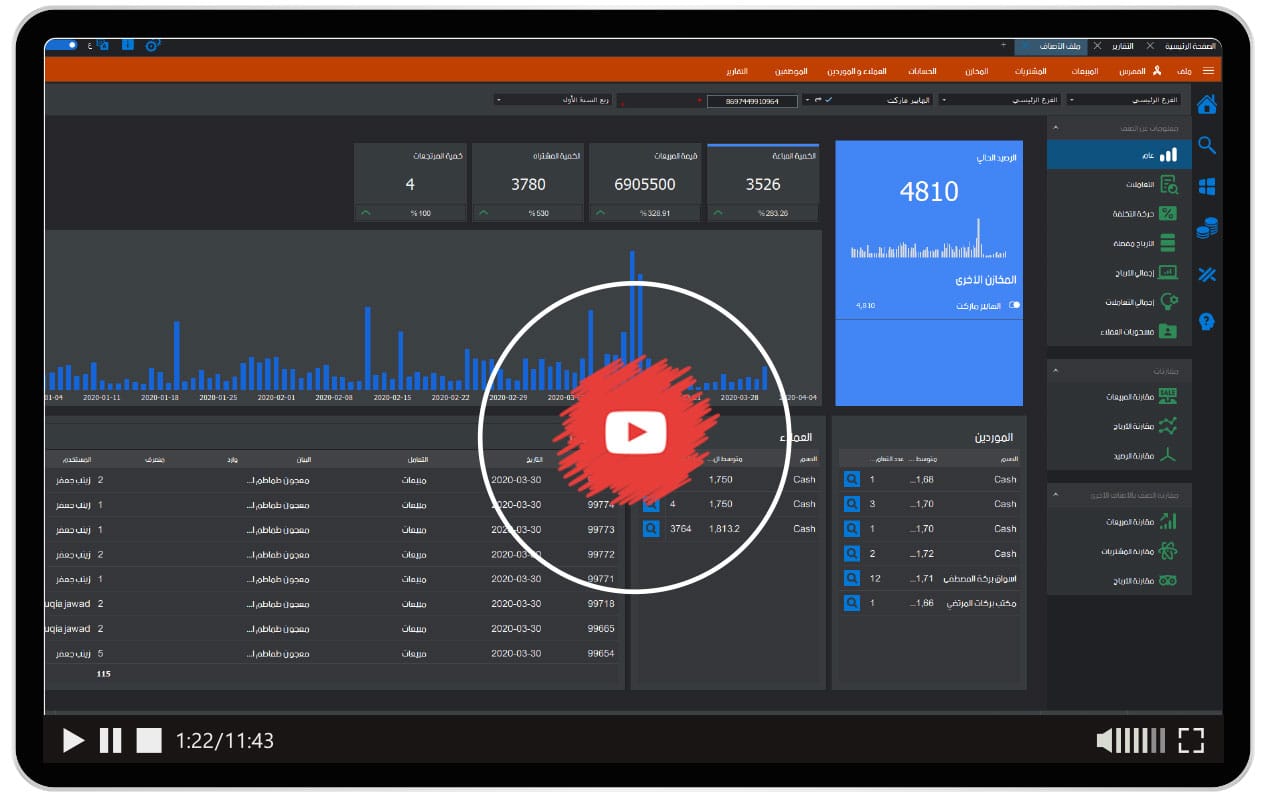Select the الكمية المشتراه card showing 3780
The height and width of the screenshot is (797, 1262).
(x=528, y=183)
